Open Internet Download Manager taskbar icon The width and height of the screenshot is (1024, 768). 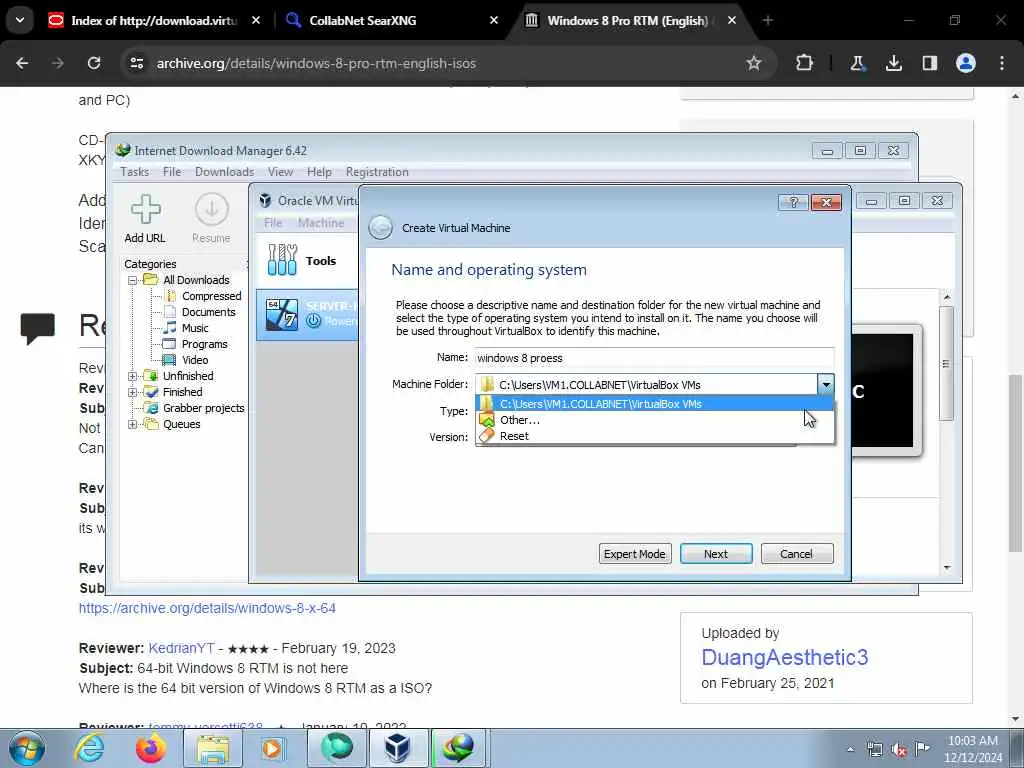click(x=458, y=748)
